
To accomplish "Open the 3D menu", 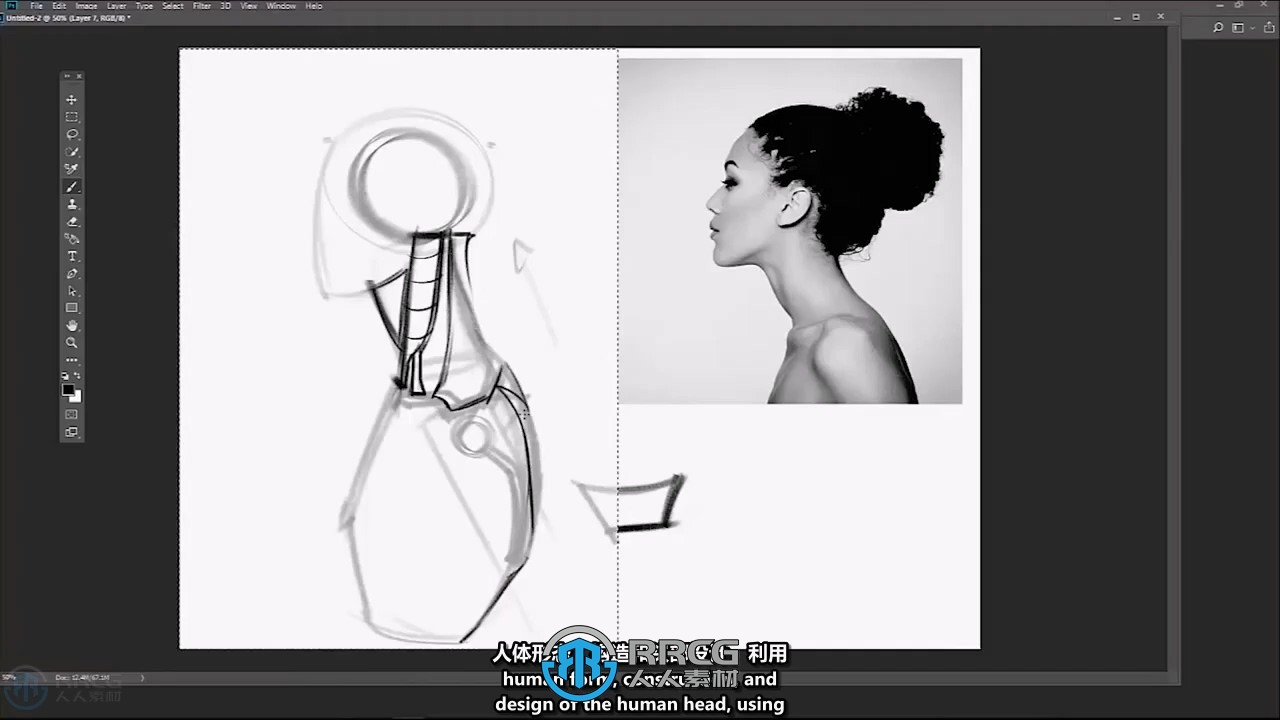I will 226,6.
